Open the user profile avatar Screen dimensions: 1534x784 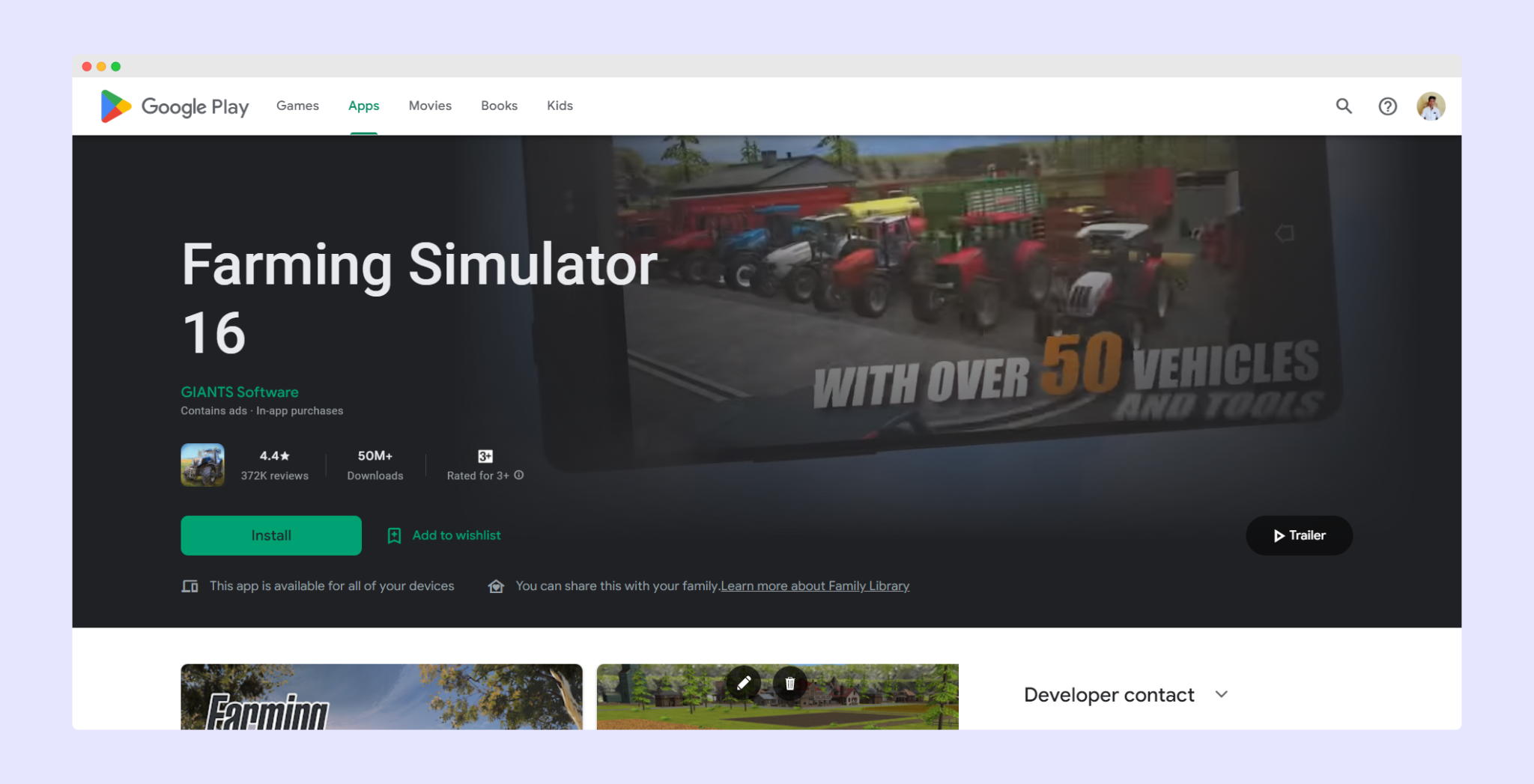click(x=1430, y=106)
